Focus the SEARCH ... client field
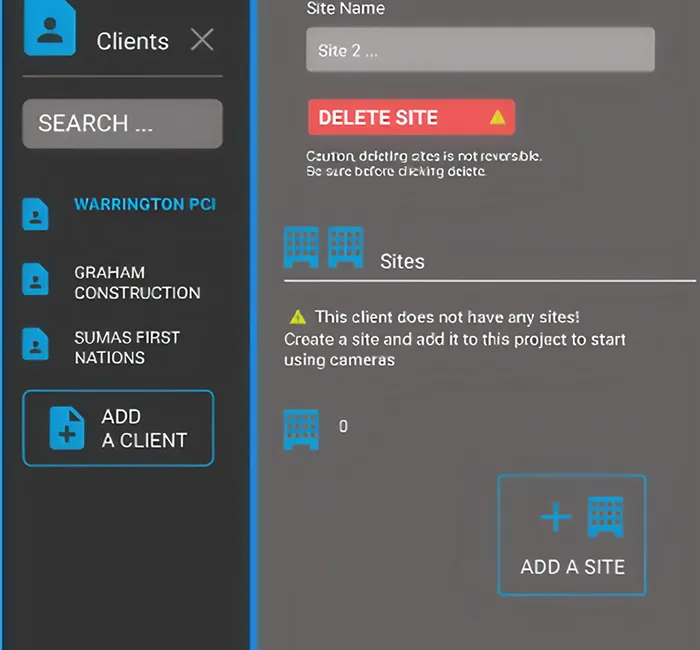700x650 pixels. coord(122,124)
